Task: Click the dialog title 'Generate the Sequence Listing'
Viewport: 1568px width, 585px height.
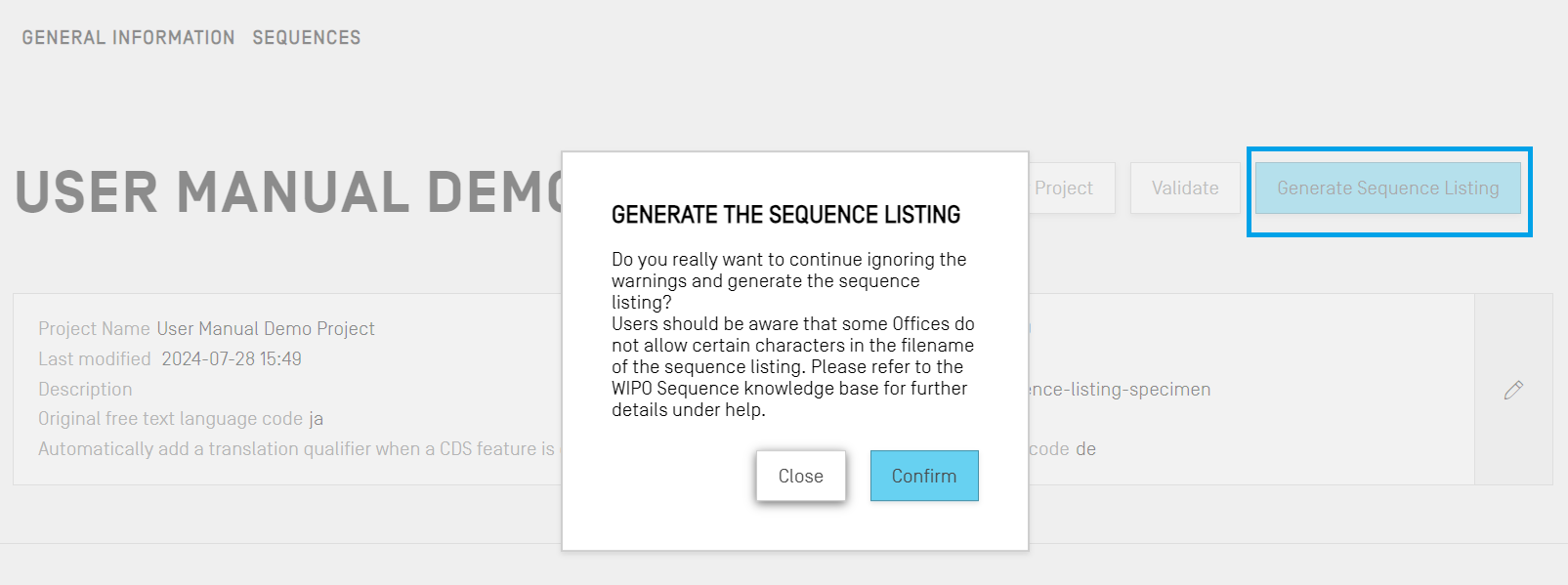Action: (785, 215)
